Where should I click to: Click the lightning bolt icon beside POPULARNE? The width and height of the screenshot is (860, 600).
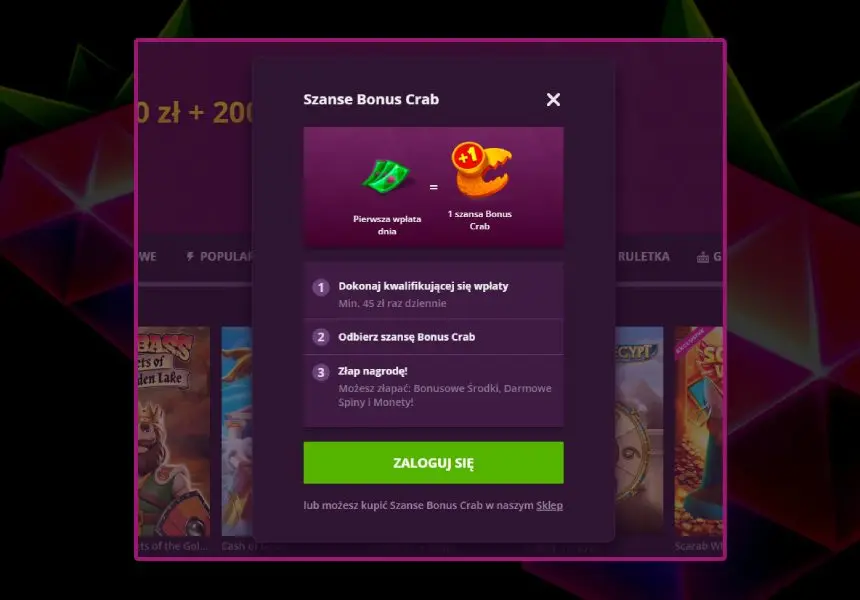pyautogui.click(x=190, y=256)
